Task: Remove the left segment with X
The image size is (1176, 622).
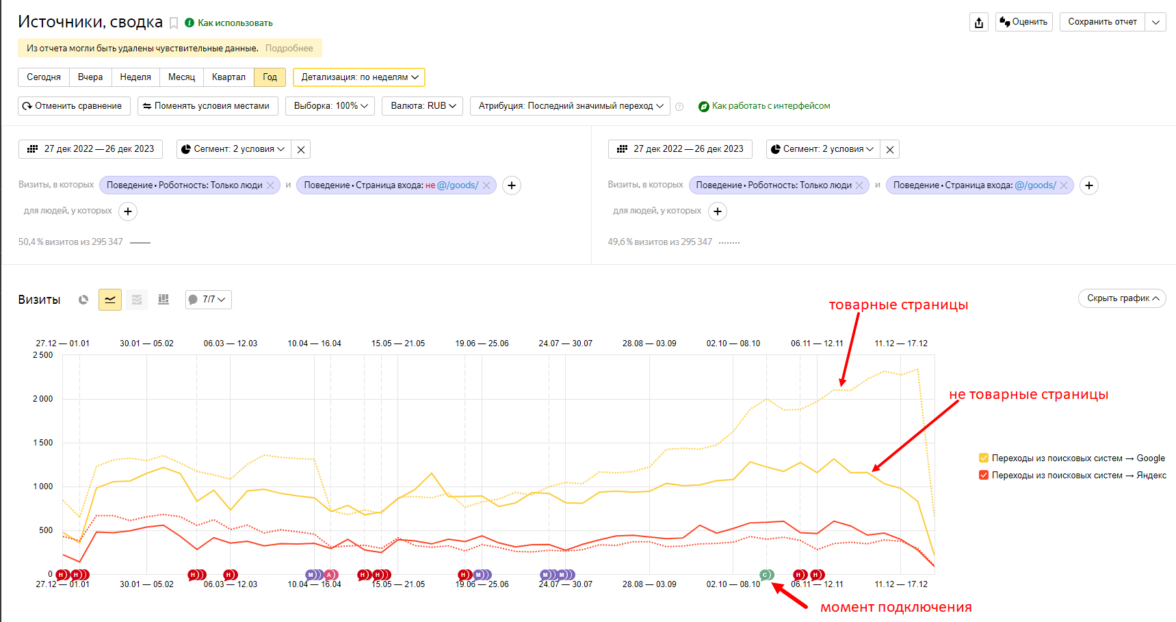Action: coord(302,149)
